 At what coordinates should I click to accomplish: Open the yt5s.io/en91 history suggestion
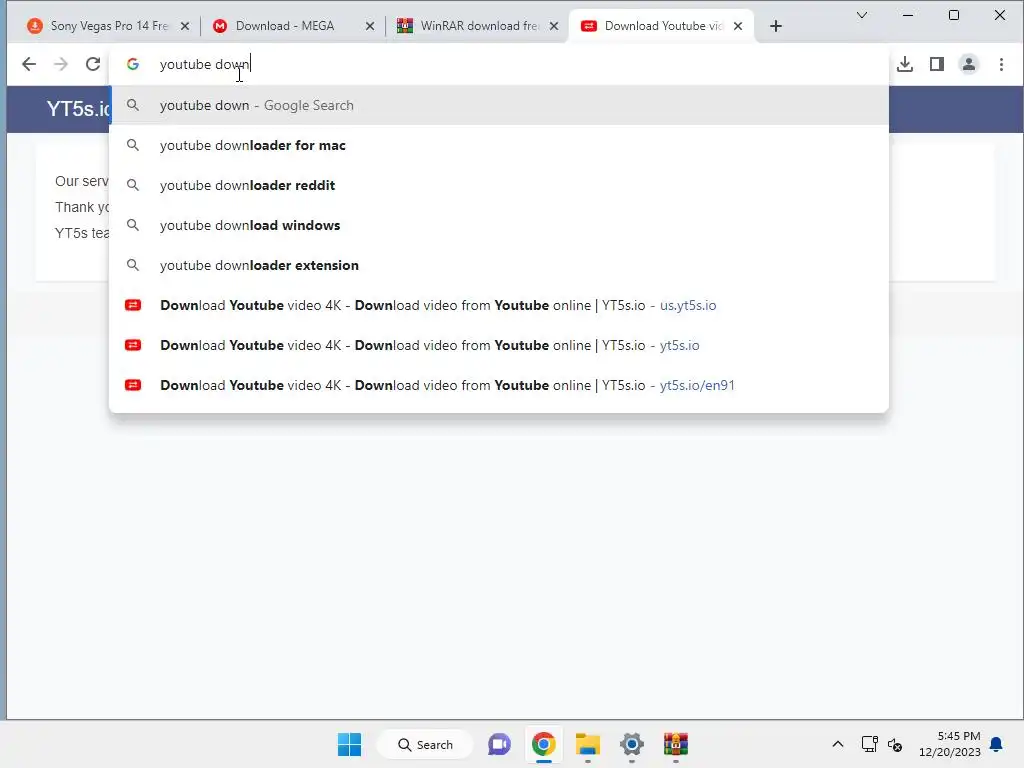499,385
